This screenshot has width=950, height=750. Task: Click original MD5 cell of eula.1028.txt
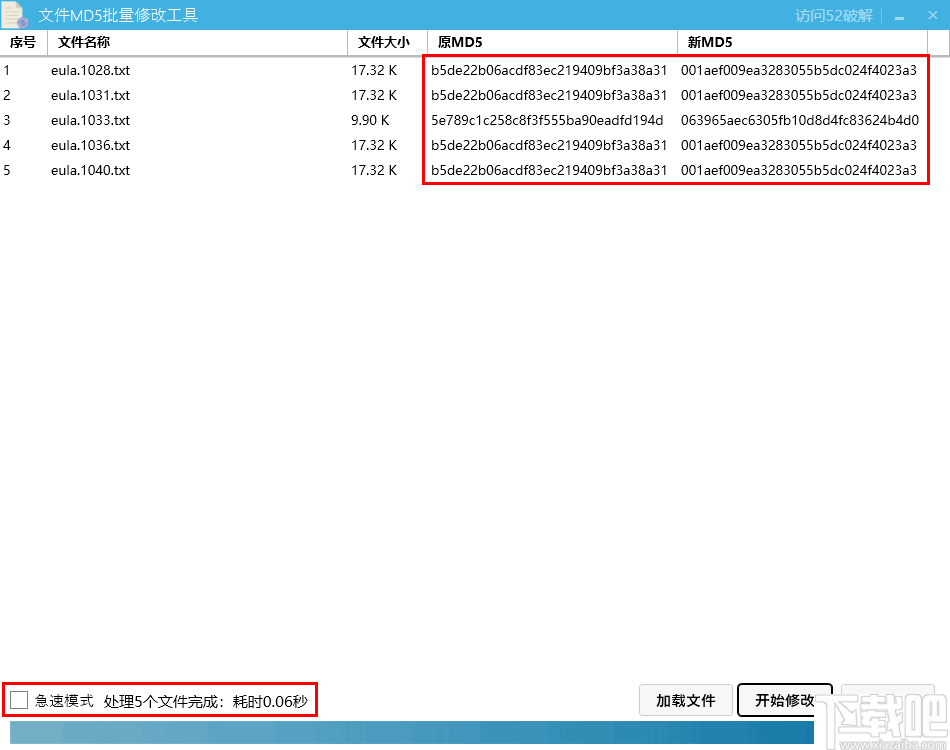point(549,70)
